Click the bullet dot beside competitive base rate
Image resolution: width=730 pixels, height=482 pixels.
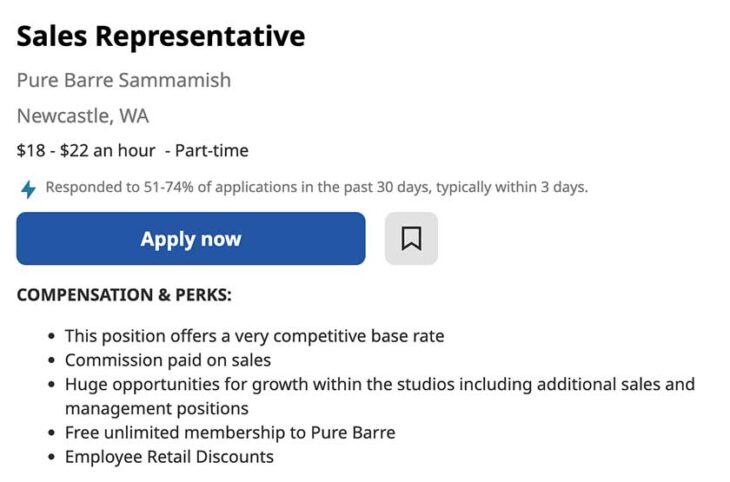tap(51, 337)
